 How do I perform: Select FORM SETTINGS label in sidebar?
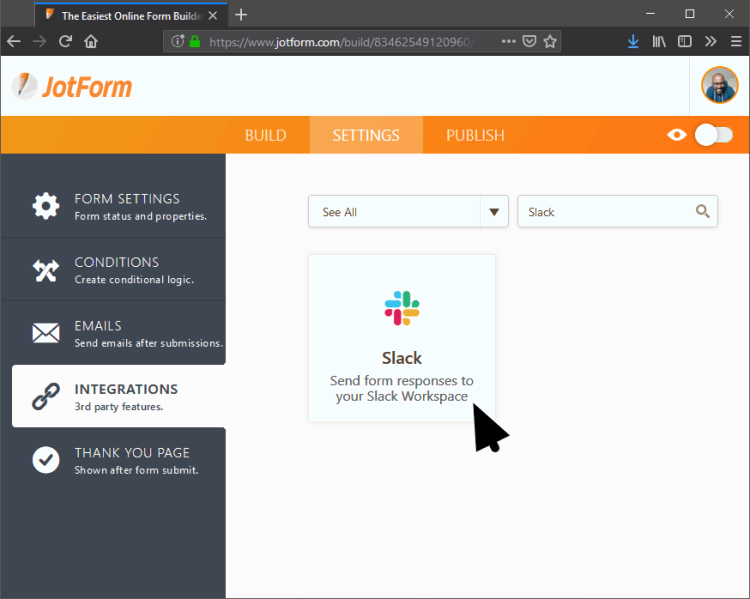pos(127,199)
